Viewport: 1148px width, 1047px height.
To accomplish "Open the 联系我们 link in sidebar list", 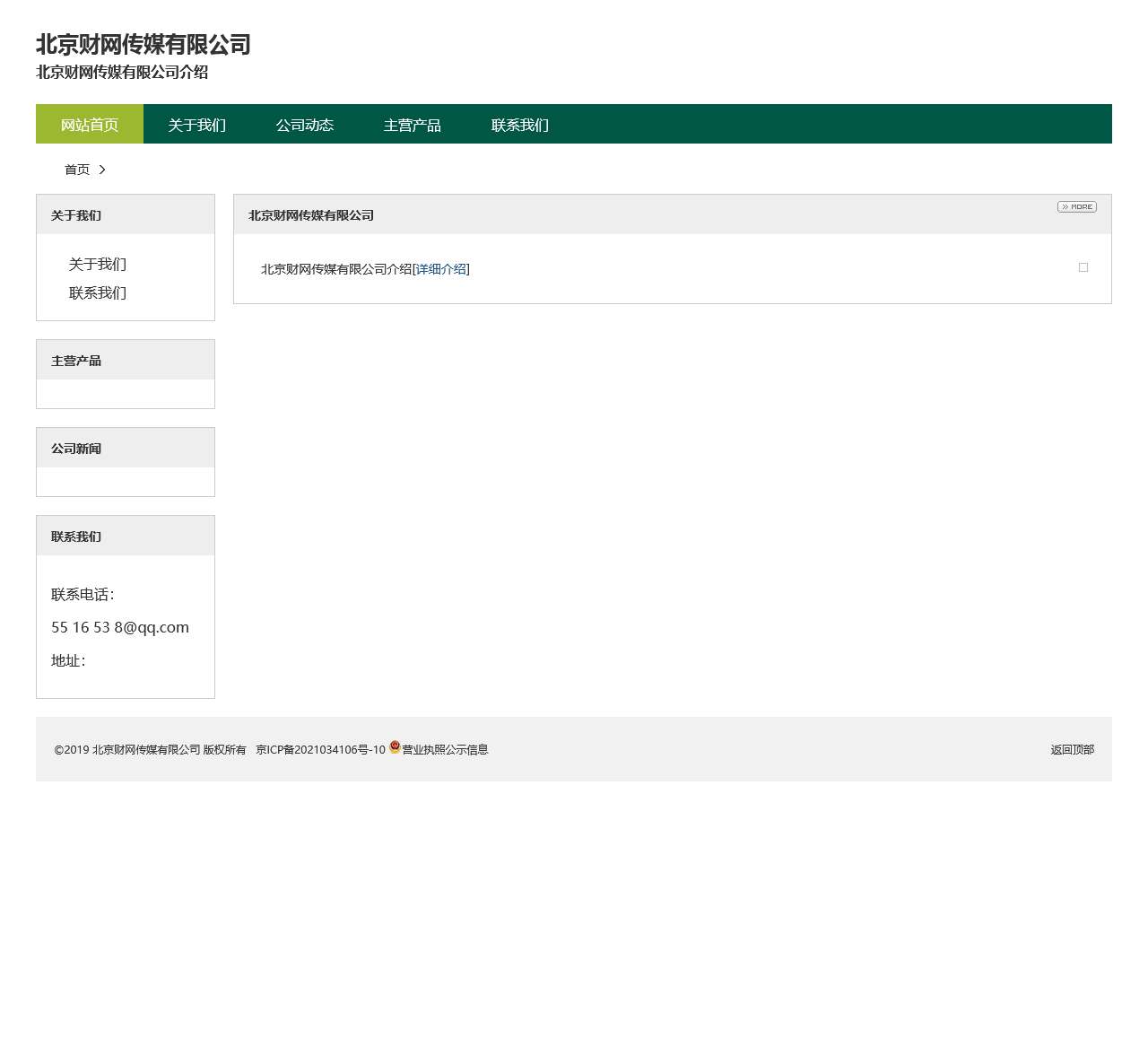I will (98, 292).
